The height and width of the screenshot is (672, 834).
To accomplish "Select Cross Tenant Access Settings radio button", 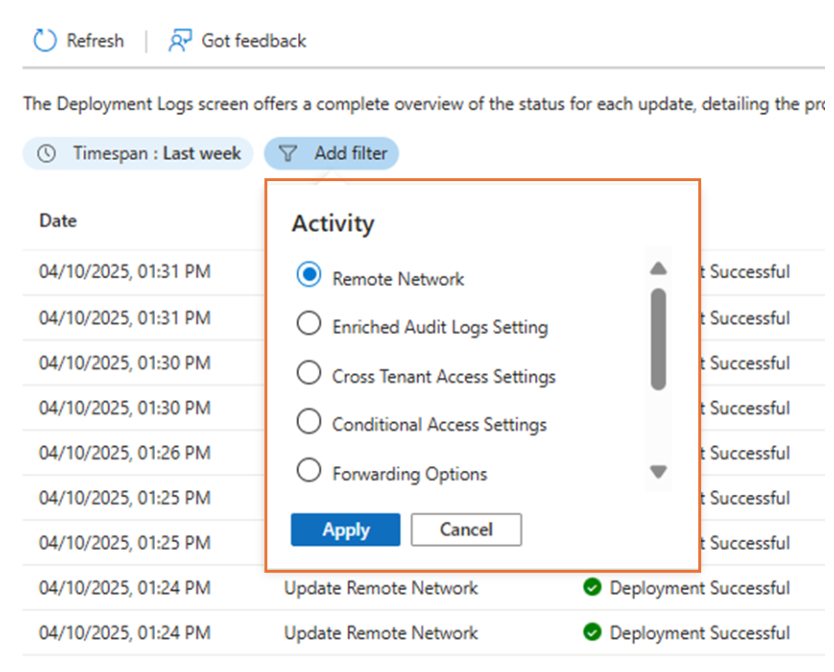I will (x=308, y=372).
